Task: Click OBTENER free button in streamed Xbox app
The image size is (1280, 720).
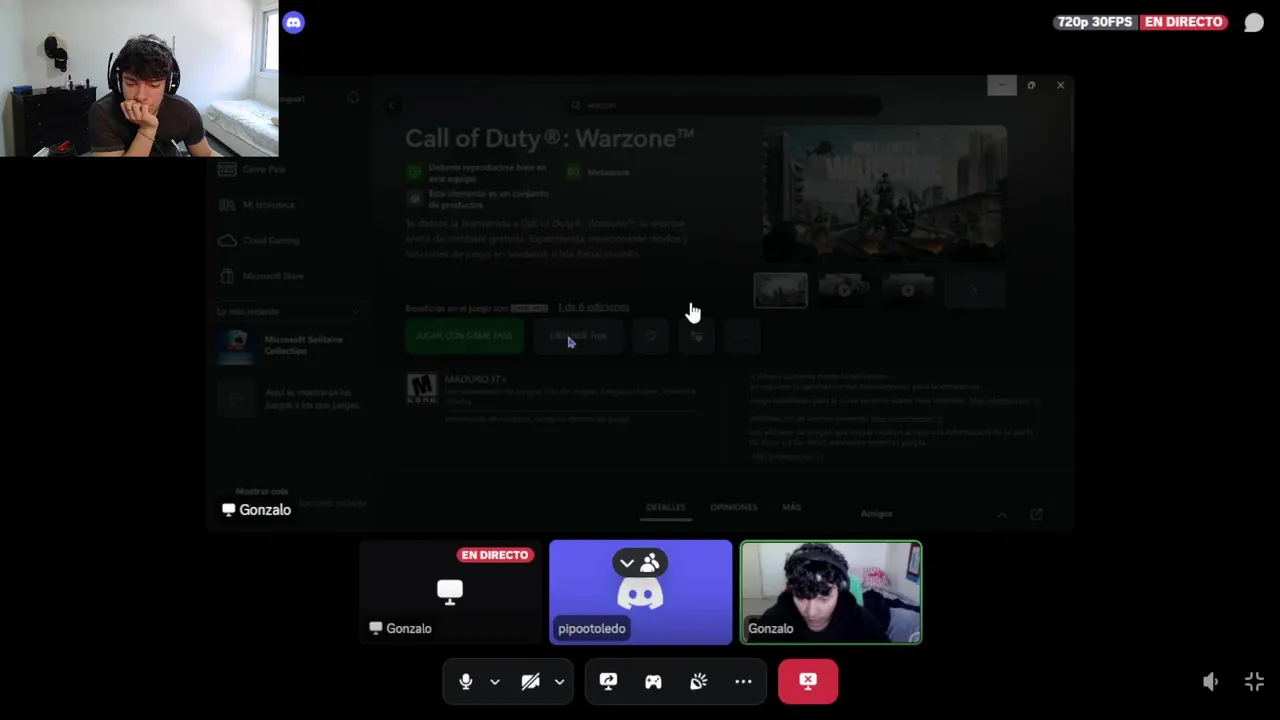Action: click(578, 336)
